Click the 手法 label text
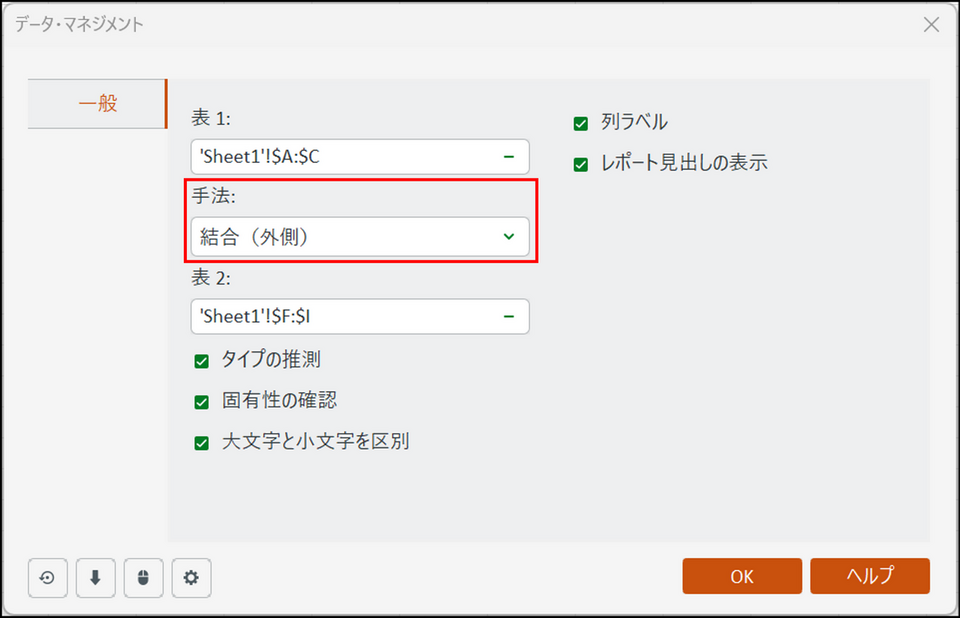Viewport: 960px width, 618px height. click(x=214, y=196)
